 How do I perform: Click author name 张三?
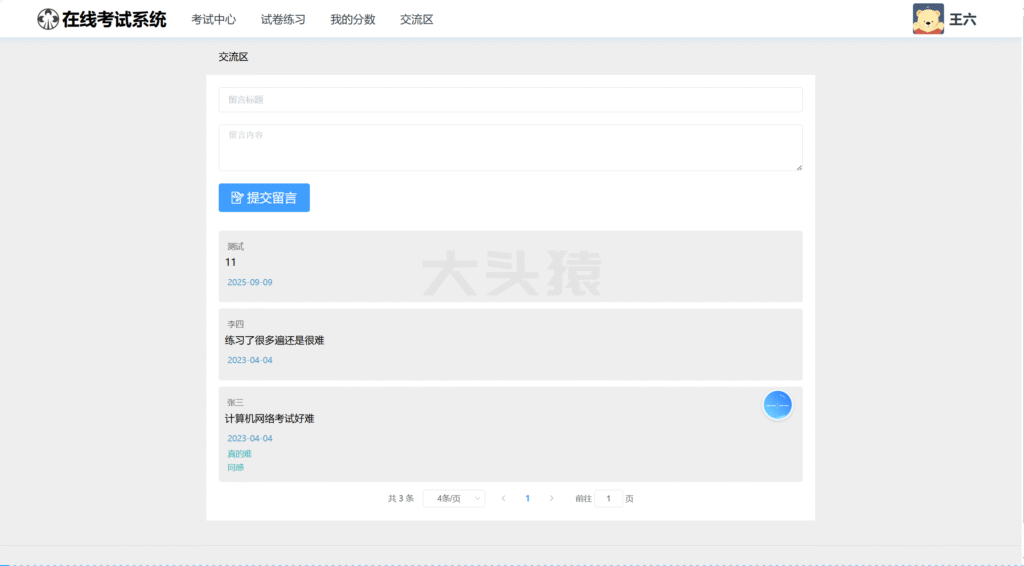pos(235,402)
